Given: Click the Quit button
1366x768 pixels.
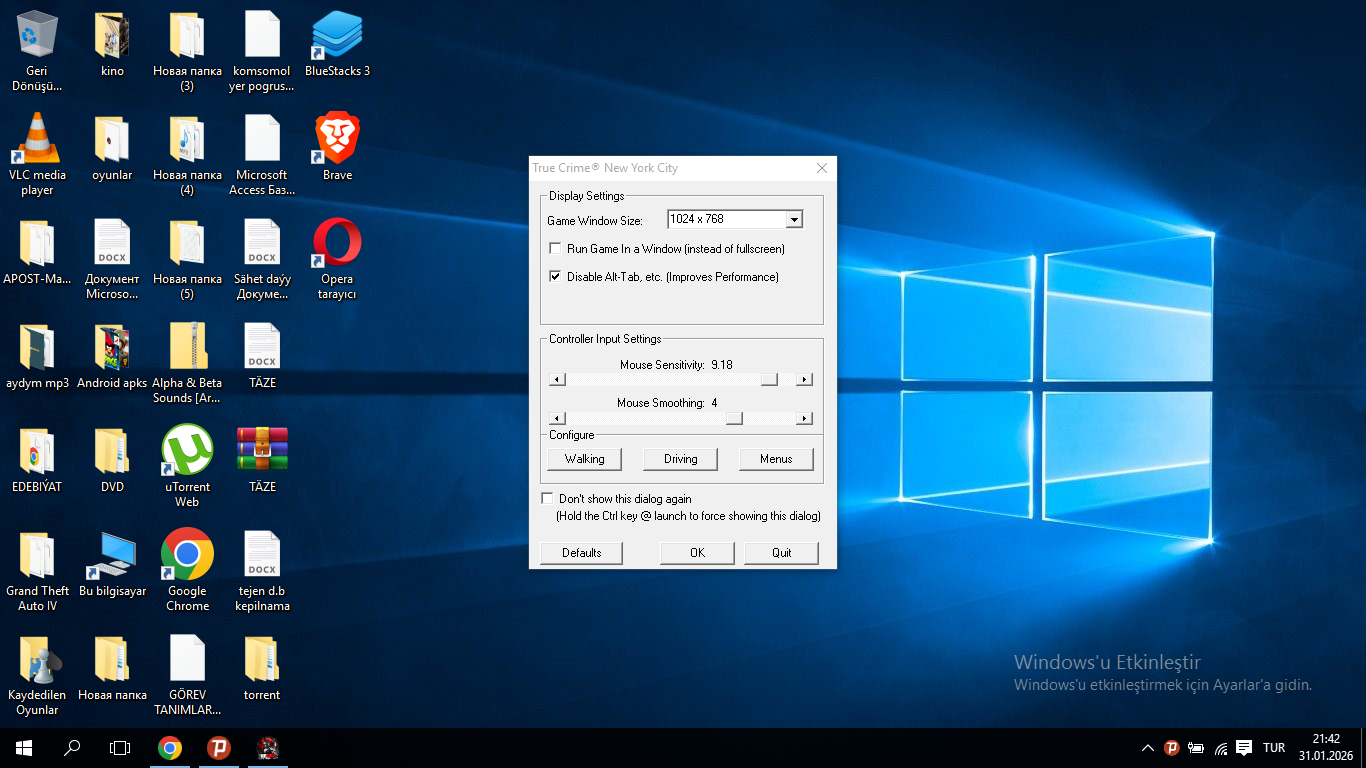Looking at the screenshot, I should point(781,553).
